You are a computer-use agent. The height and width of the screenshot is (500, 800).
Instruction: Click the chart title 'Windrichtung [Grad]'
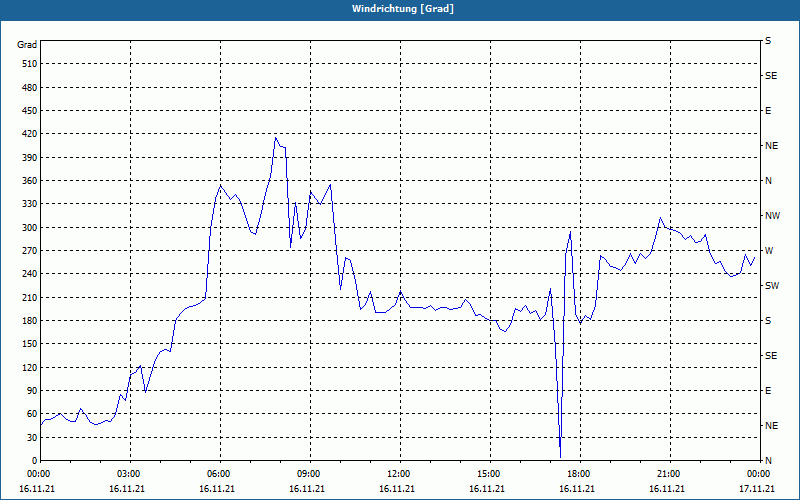(403, 9)
